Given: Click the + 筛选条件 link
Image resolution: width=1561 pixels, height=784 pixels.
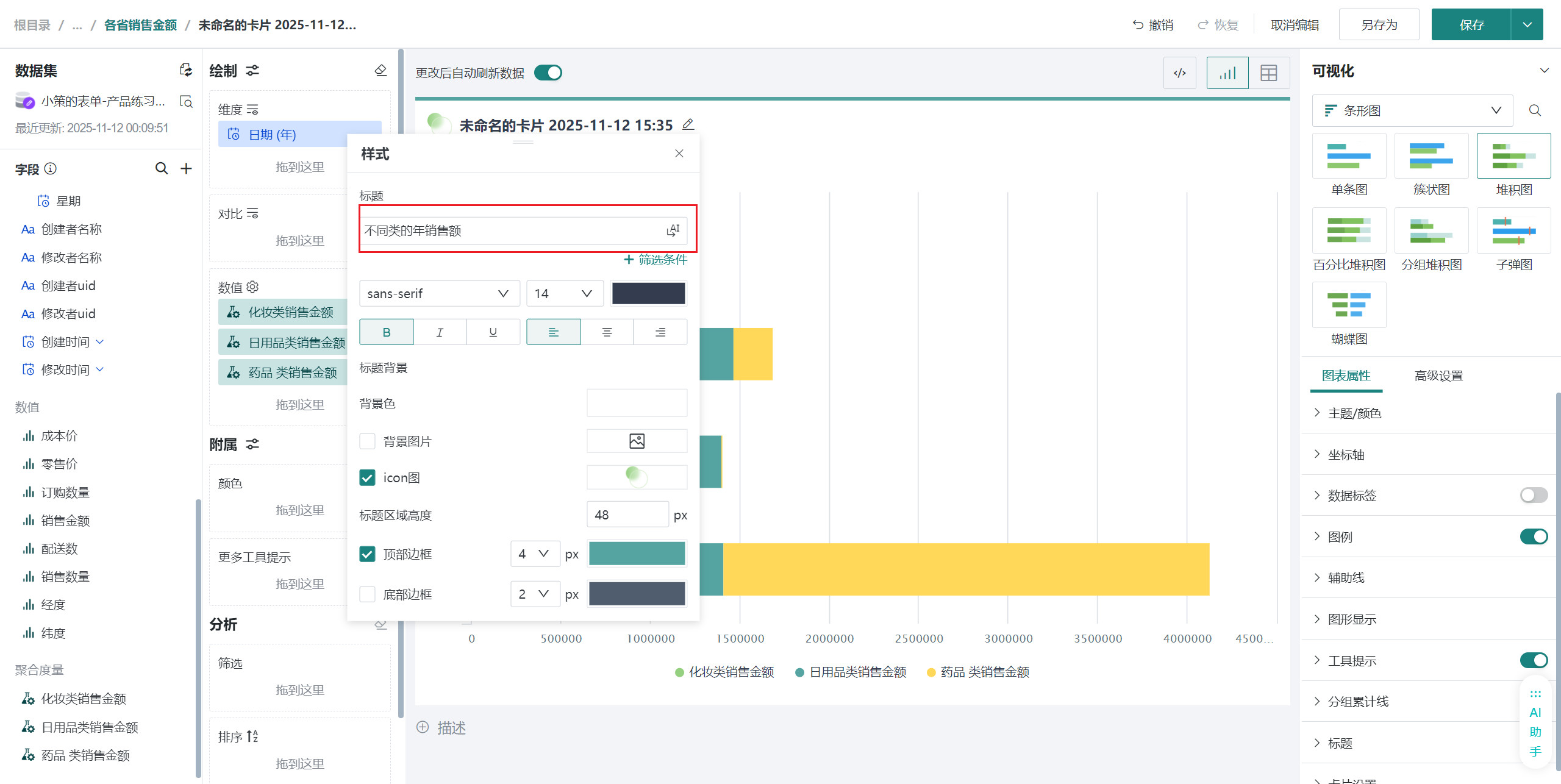Looking at the screenshot, I should [655, 260].
